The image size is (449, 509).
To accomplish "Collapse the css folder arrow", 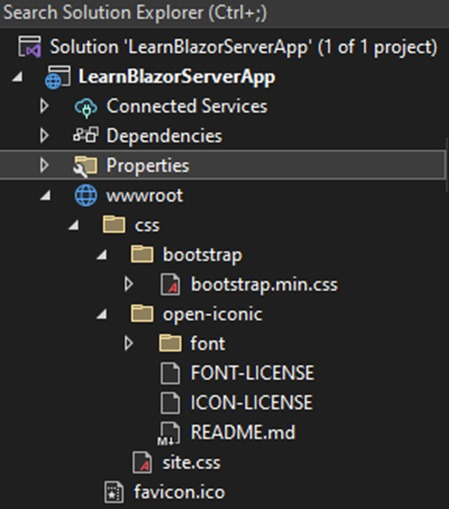I will 74,225.
